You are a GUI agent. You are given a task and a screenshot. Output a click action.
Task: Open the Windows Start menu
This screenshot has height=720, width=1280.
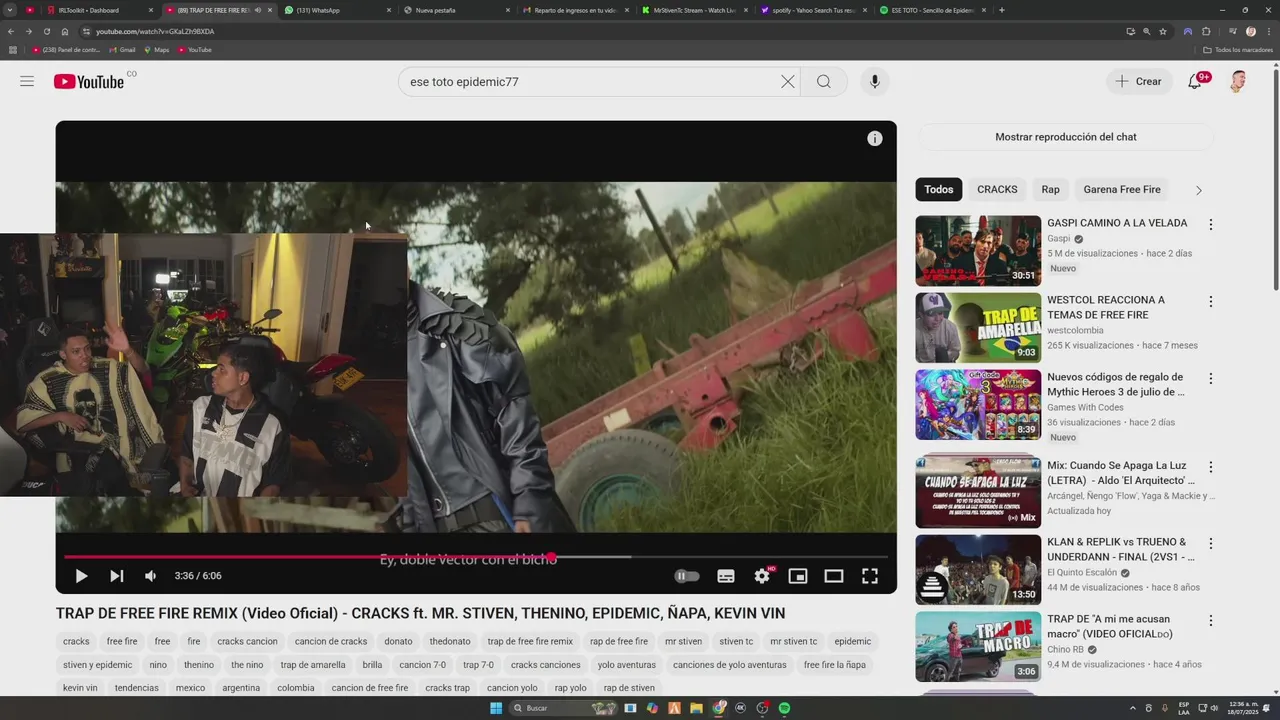coord(495,708)
